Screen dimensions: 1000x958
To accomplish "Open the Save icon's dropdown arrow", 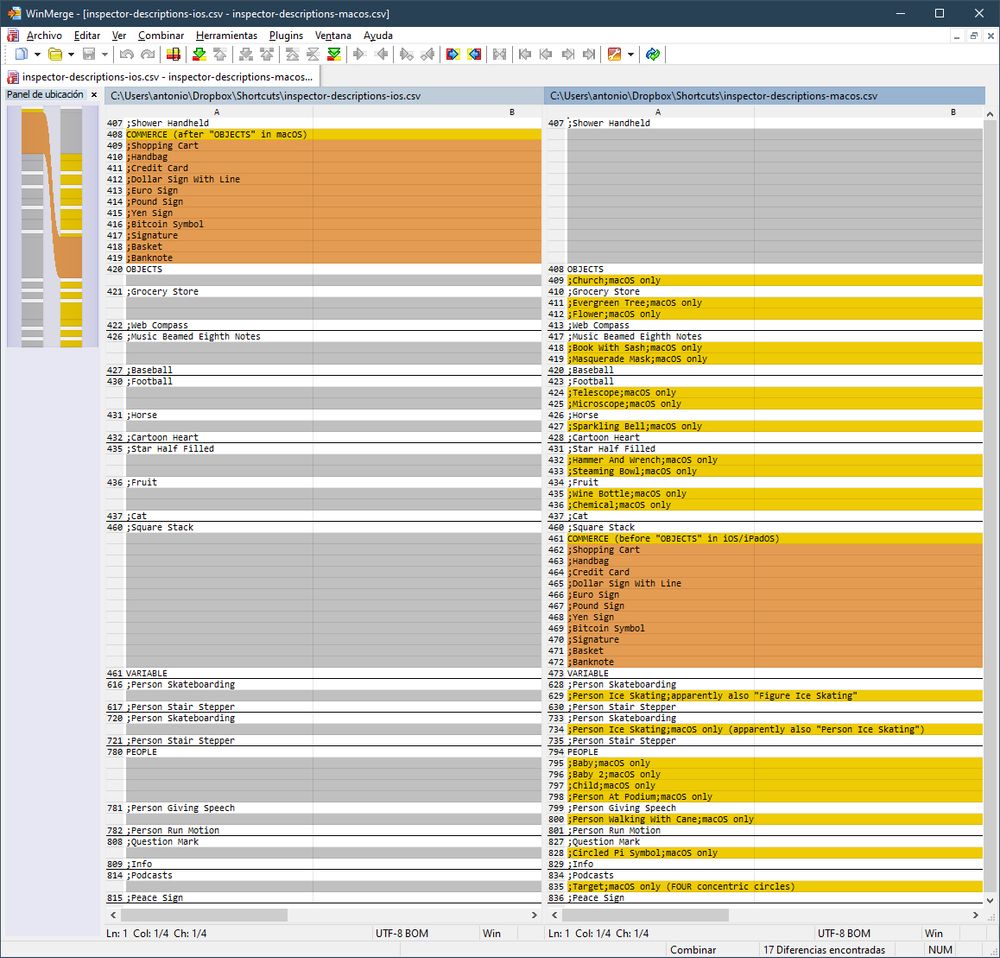I will point(103,54).
